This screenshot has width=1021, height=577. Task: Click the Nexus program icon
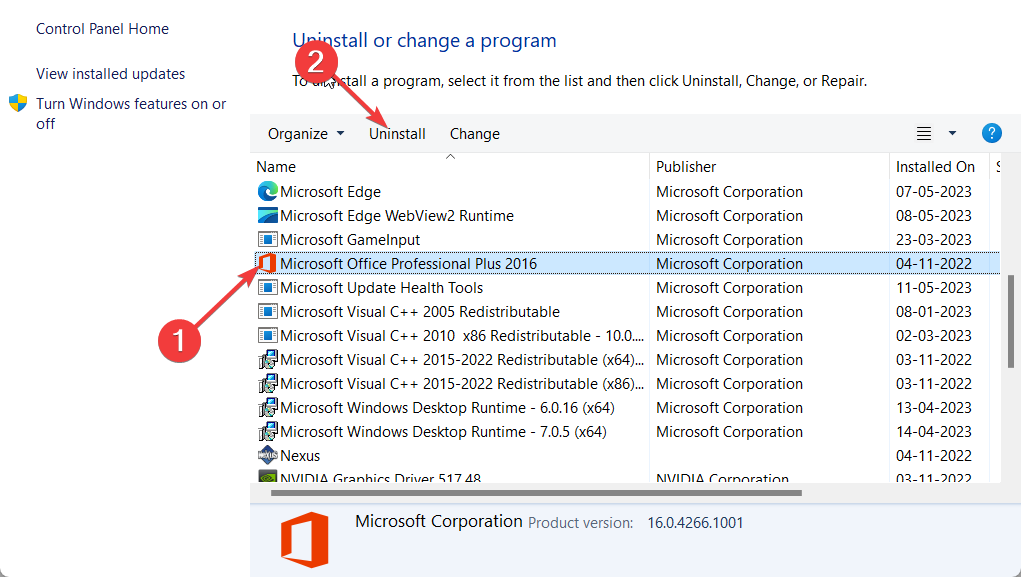[268, 455]
